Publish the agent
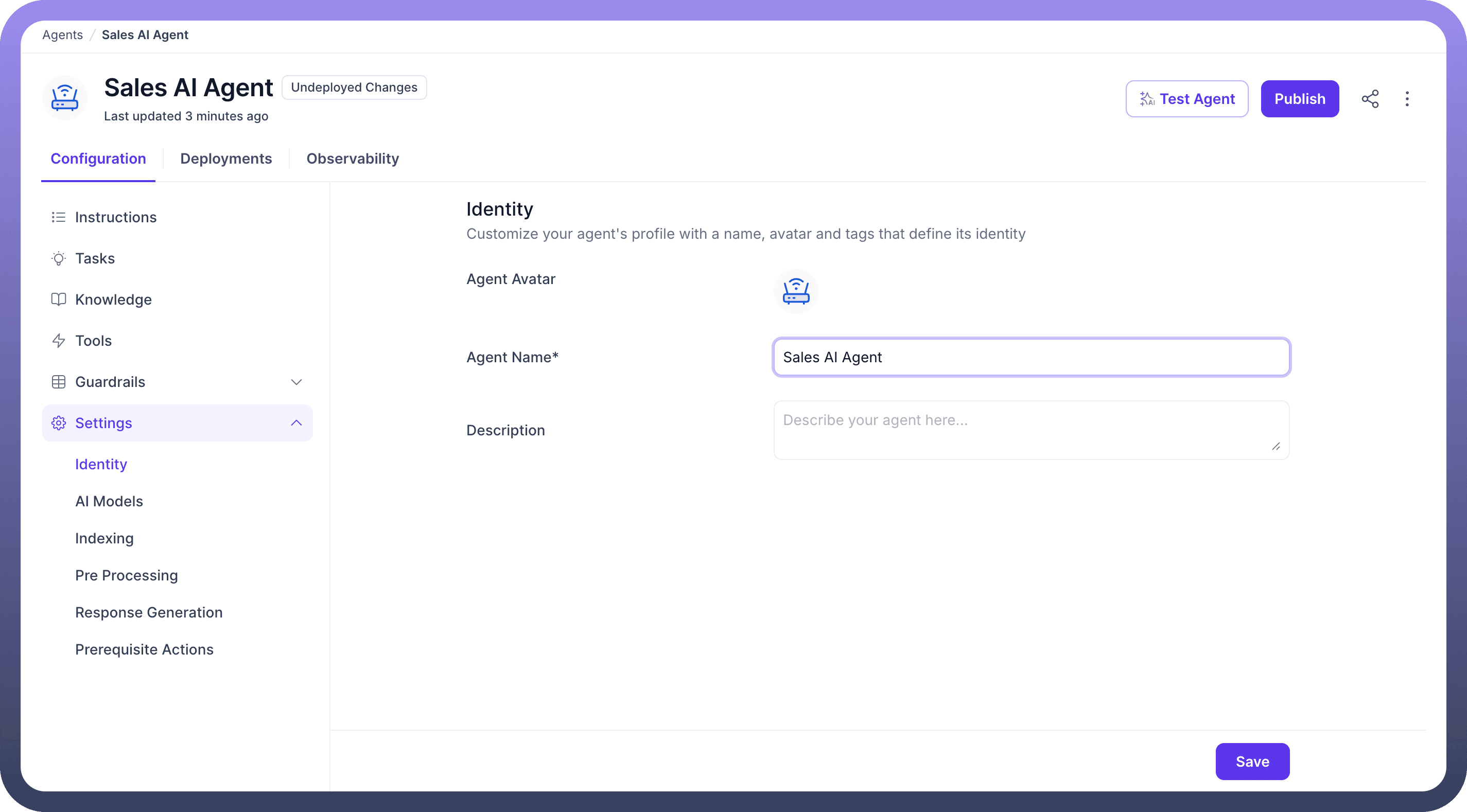The height and width of the screenshot is (812, 1467). 1299,98
